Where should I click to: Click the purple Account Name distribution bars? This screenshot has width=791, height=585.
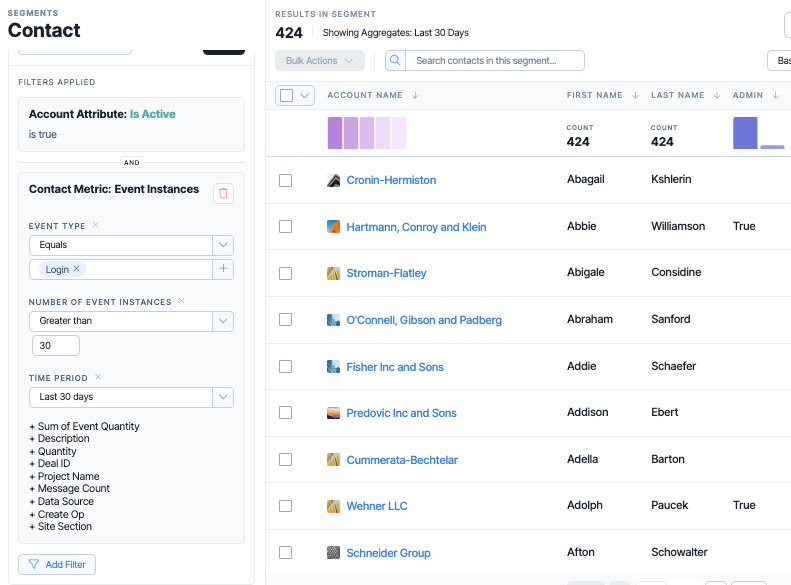pyautogui.click(x=367, y=133)
